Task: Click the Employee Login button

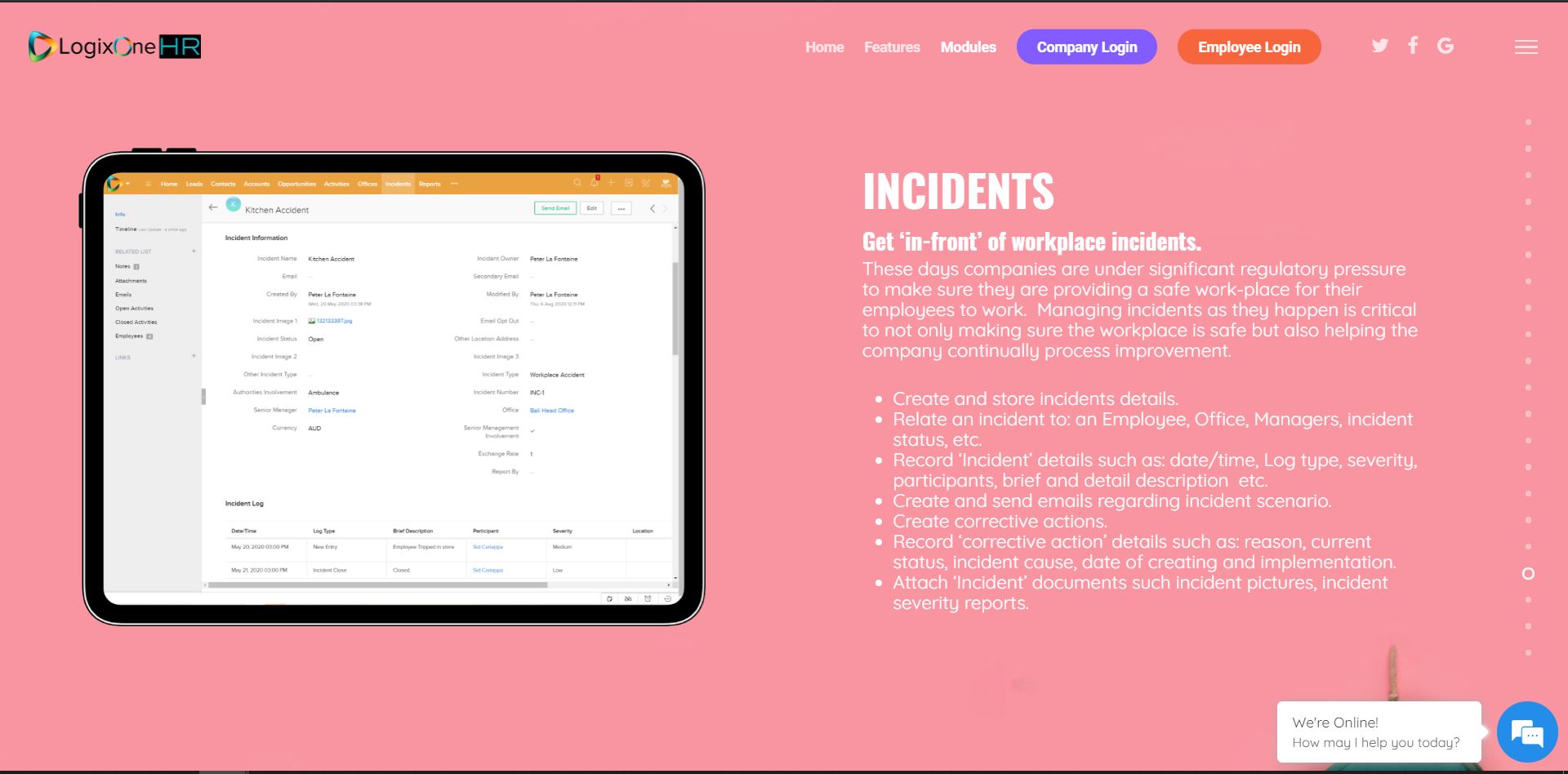Action: coord(1249,47)
